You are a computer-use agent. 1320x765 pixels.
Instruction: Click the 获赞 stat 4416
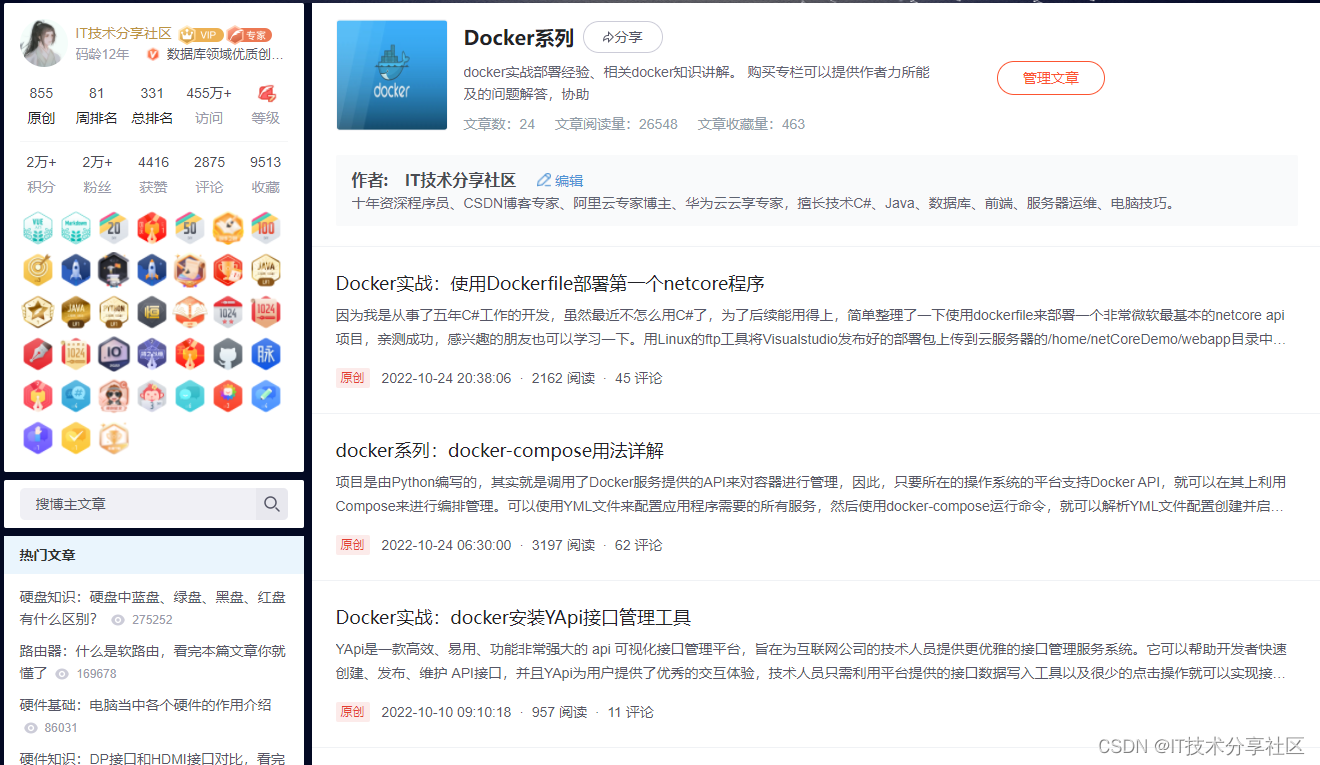(x=153, y=162)
